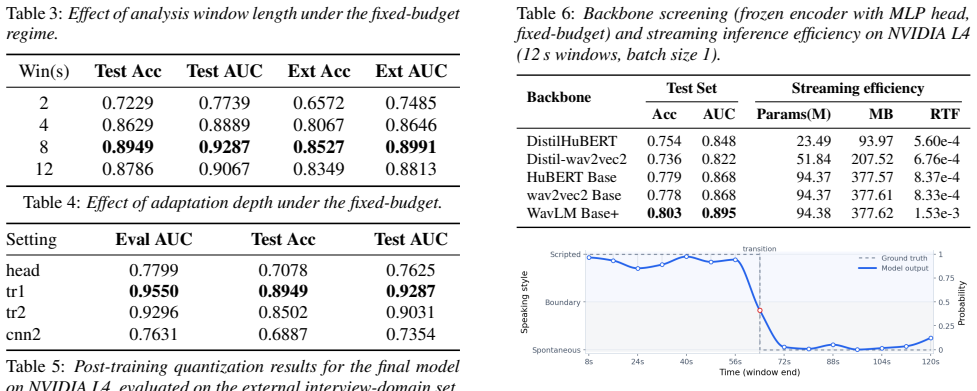Select the WavLM Base+ backbone row
This screenshot has width=977, height=391.
point(738,214)
